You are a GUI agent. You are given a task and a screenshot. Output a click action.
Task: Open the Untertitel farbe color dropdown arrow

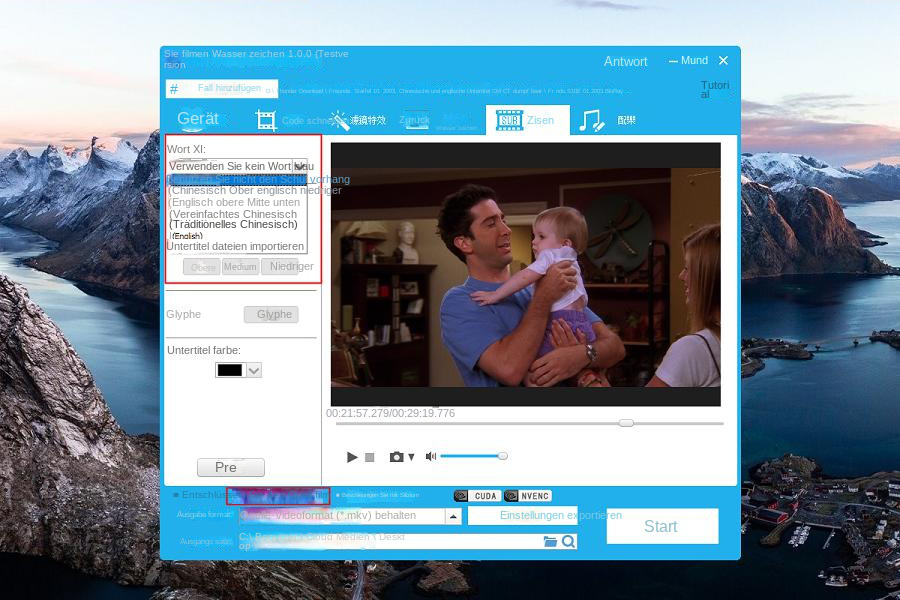point(254,370)
